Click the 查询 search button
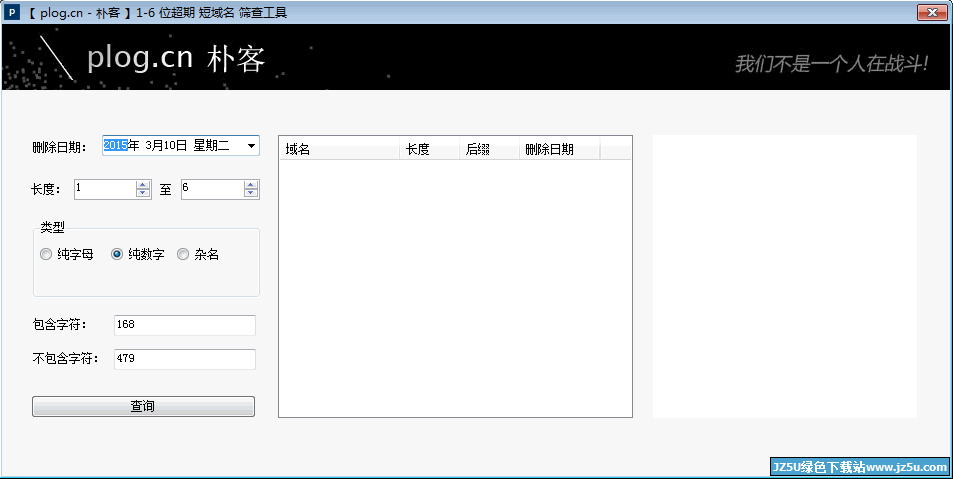Viewport: 953px width, 479px height. coord(143,407)
